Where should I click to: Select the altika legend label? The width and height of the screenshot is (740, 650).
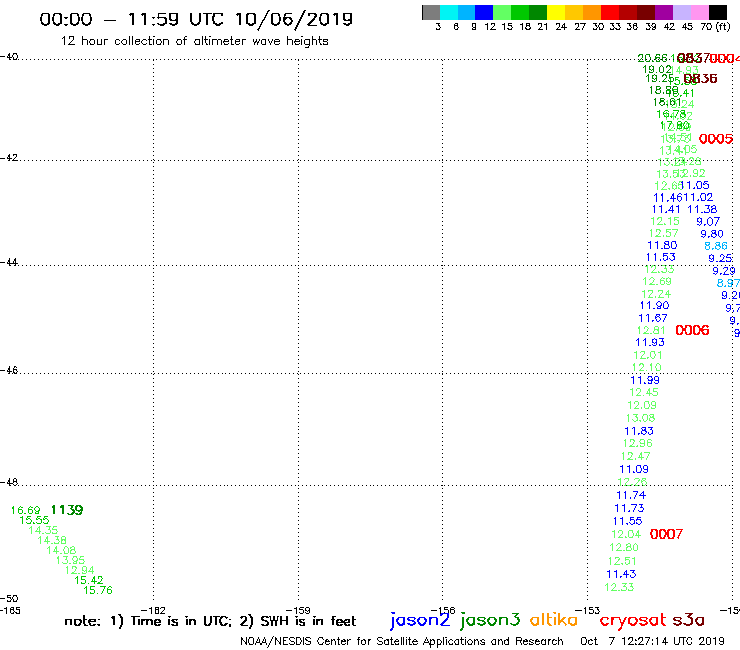coord(553,619)
